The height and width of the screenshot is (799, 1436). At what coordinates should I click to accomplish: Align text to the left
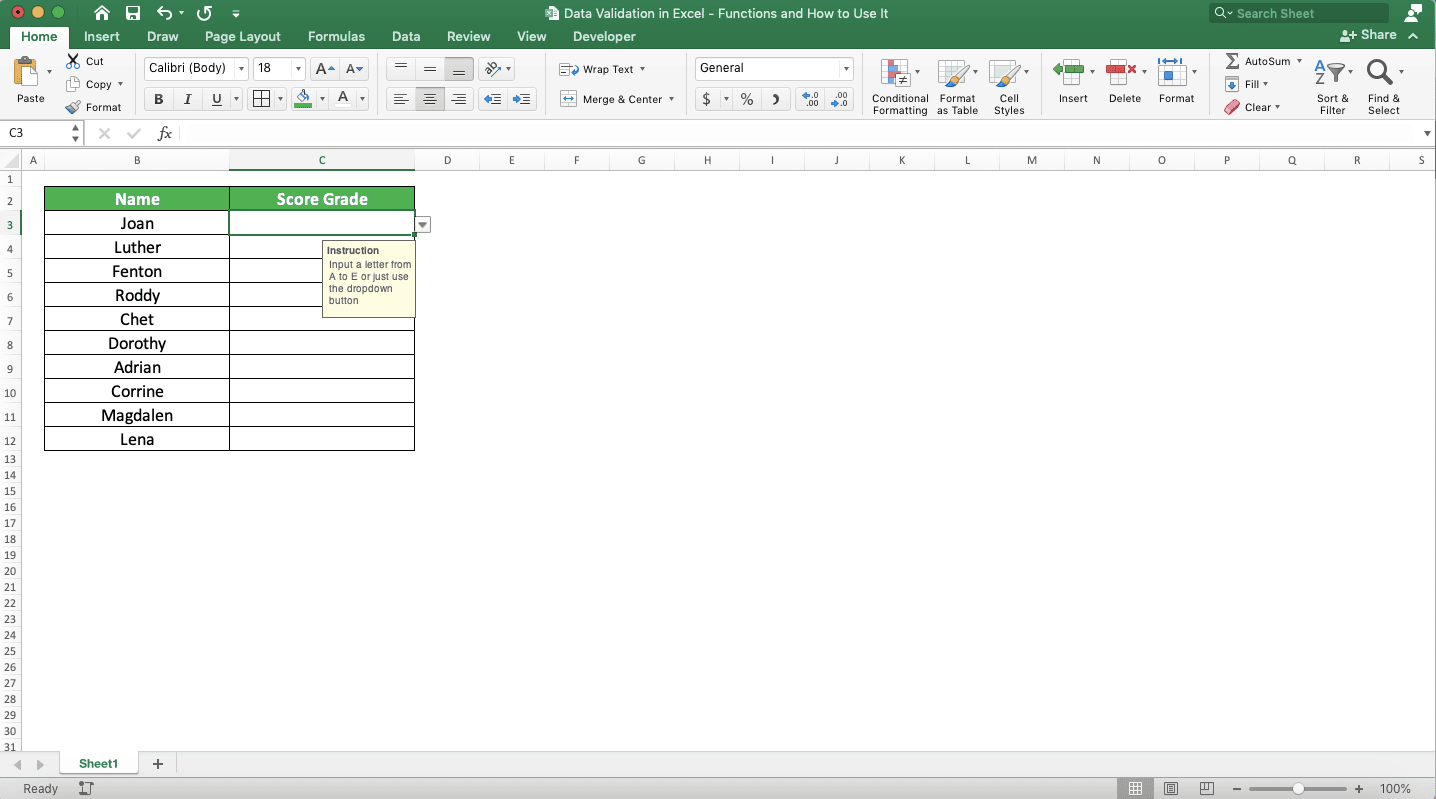click(400, 99)
